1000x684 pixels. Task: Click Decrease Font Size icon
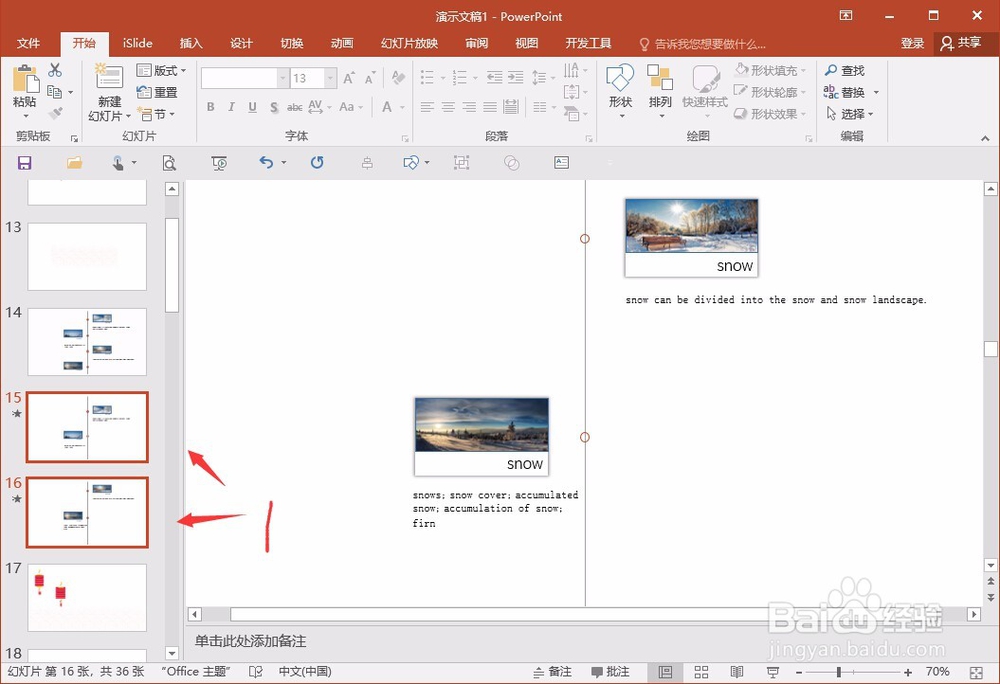point(370,78)
